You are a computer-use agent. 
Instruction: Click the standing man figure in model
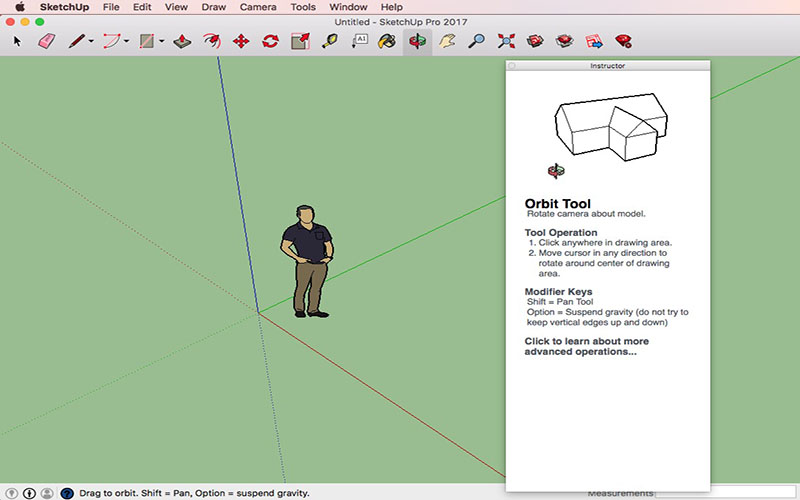[307, 261]
